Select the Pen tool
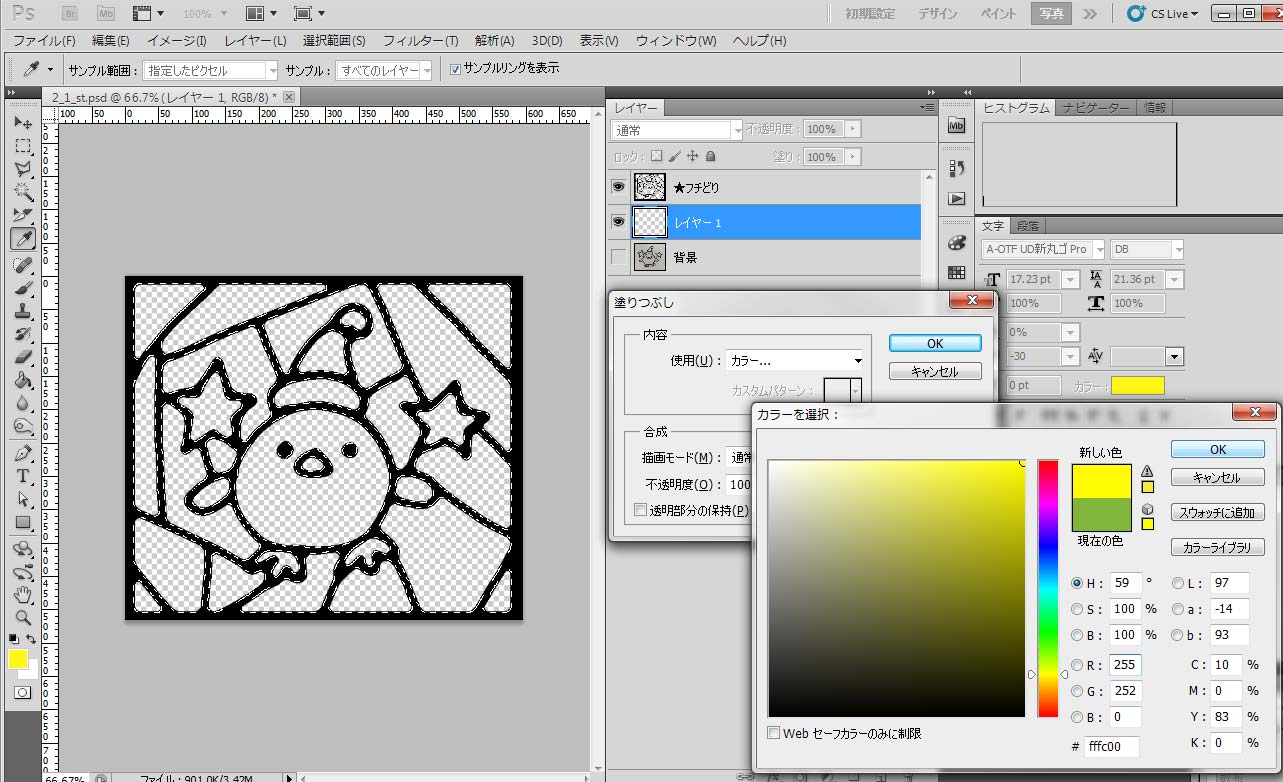 [22, 453]
